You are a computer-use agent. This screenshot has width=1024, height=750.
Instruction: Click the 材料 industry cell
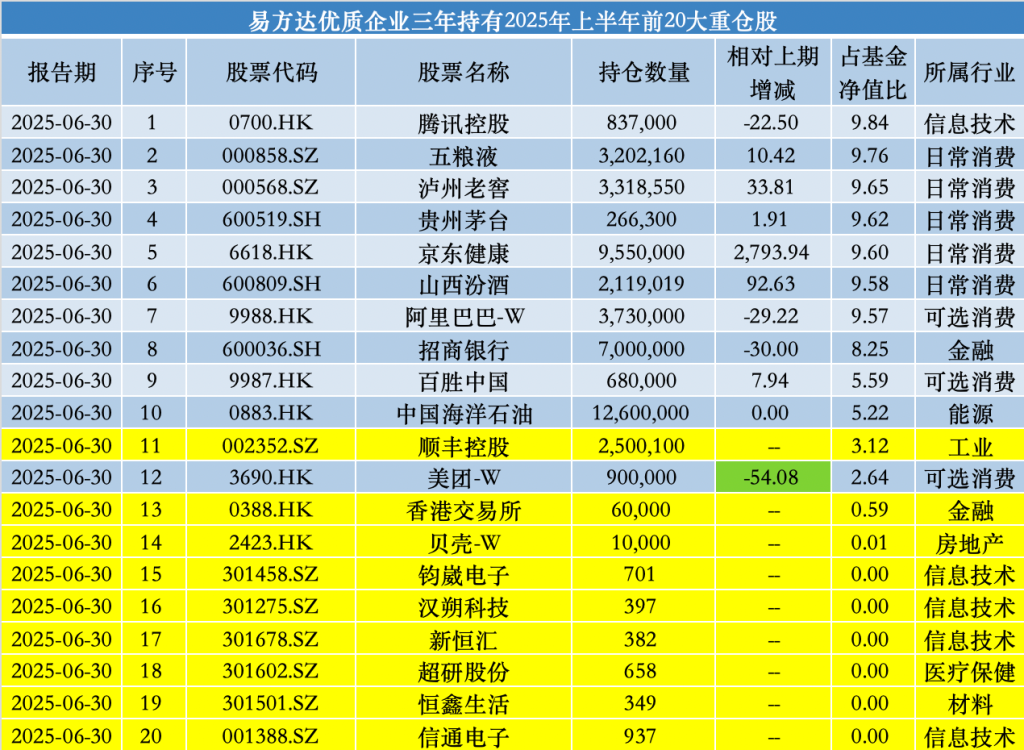pyautogui.click(x=969, y=704)
